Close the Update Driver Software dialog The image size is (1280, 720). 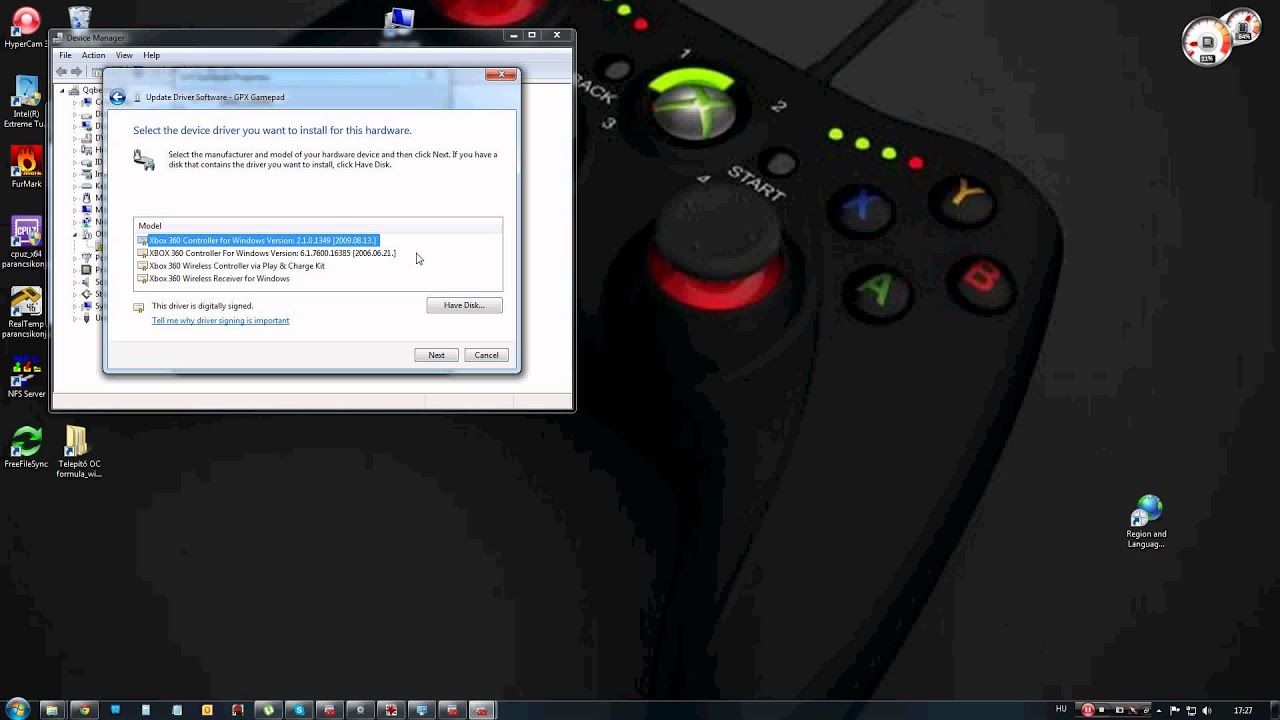coord(501,74)
